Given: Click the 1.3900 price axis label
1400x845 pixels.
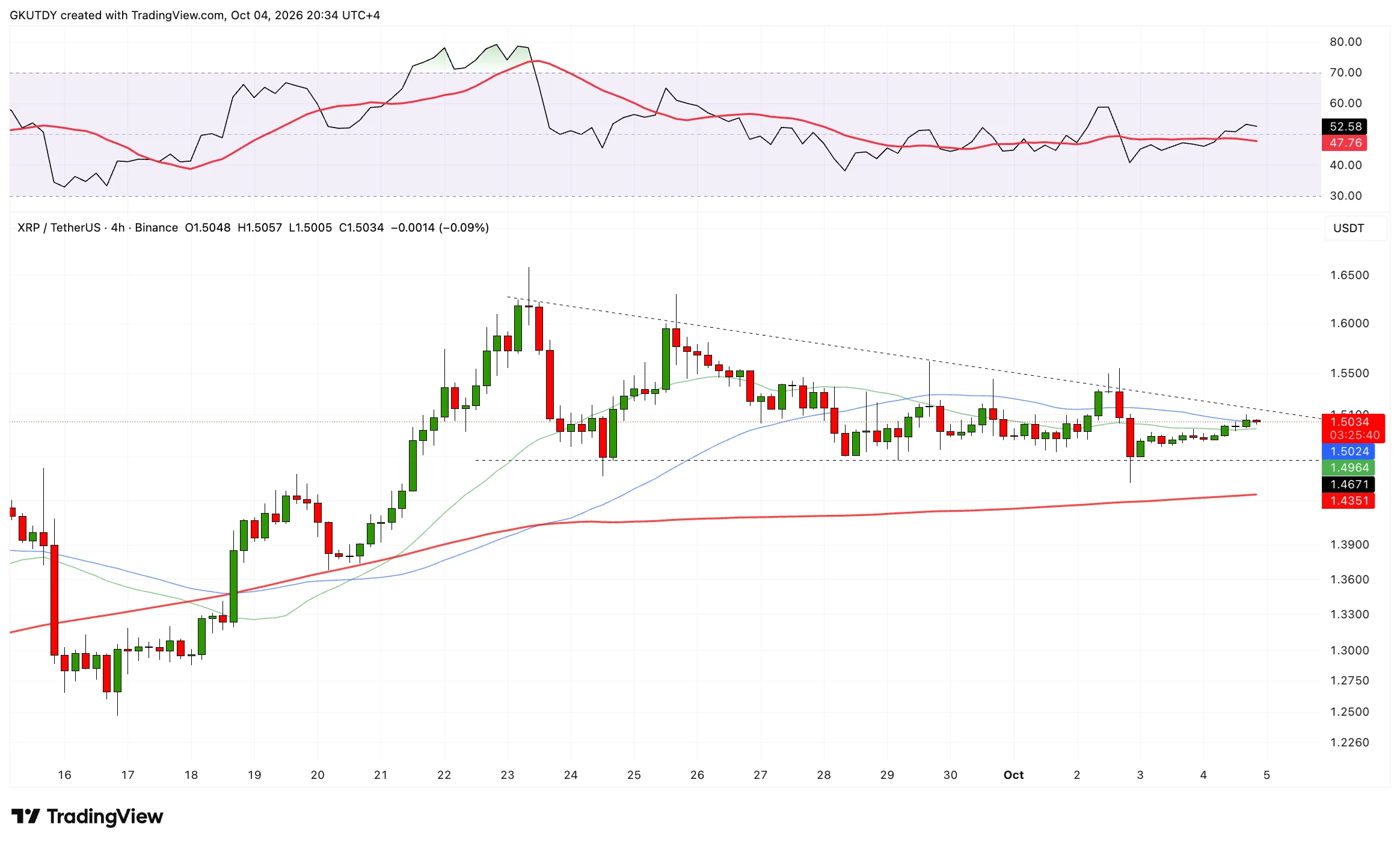Looking at the screenshot, I should tap(1349, 544).
